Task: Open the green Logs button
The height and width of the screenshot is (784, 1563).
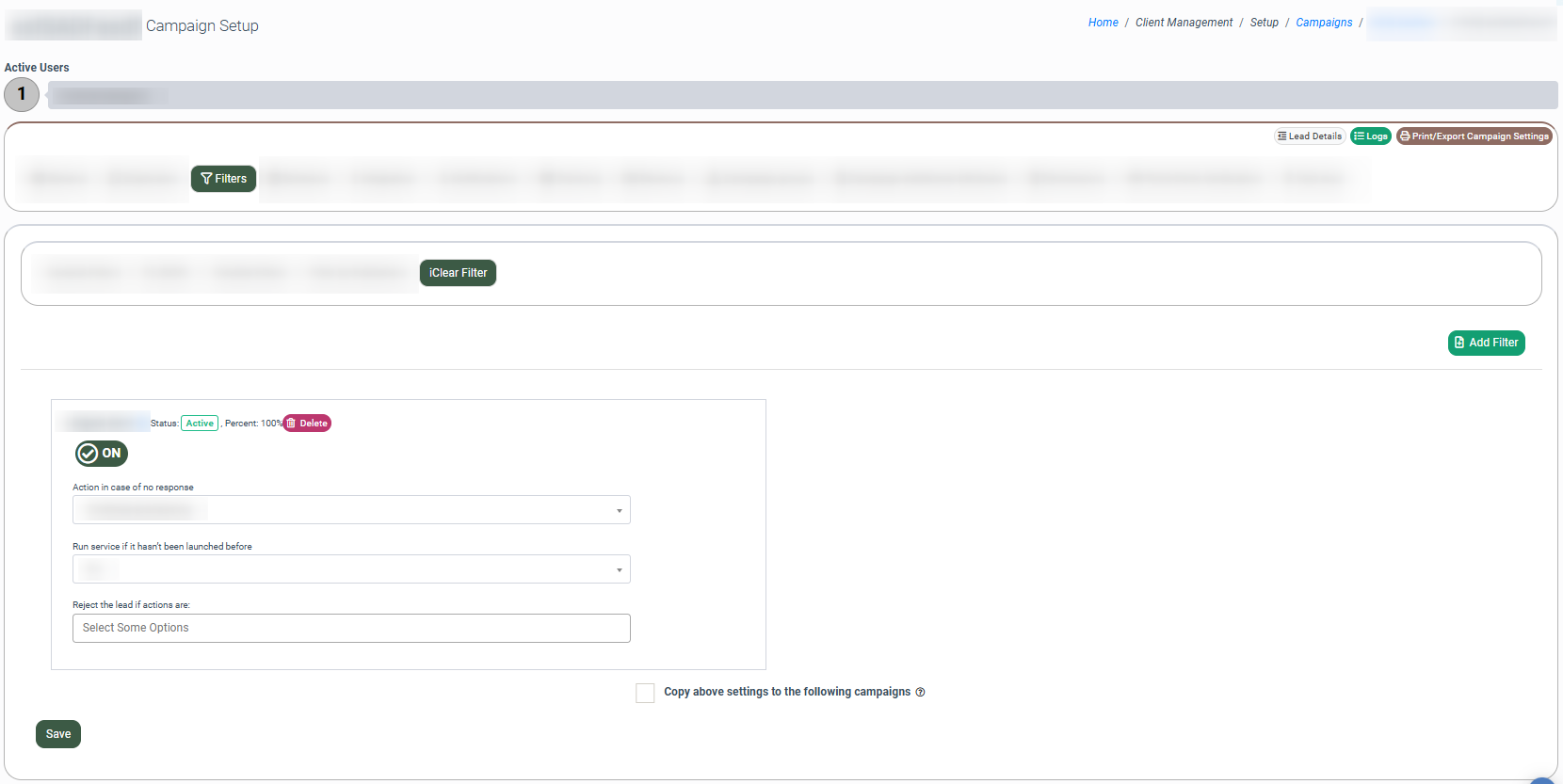Action: tap(1371, 136)
